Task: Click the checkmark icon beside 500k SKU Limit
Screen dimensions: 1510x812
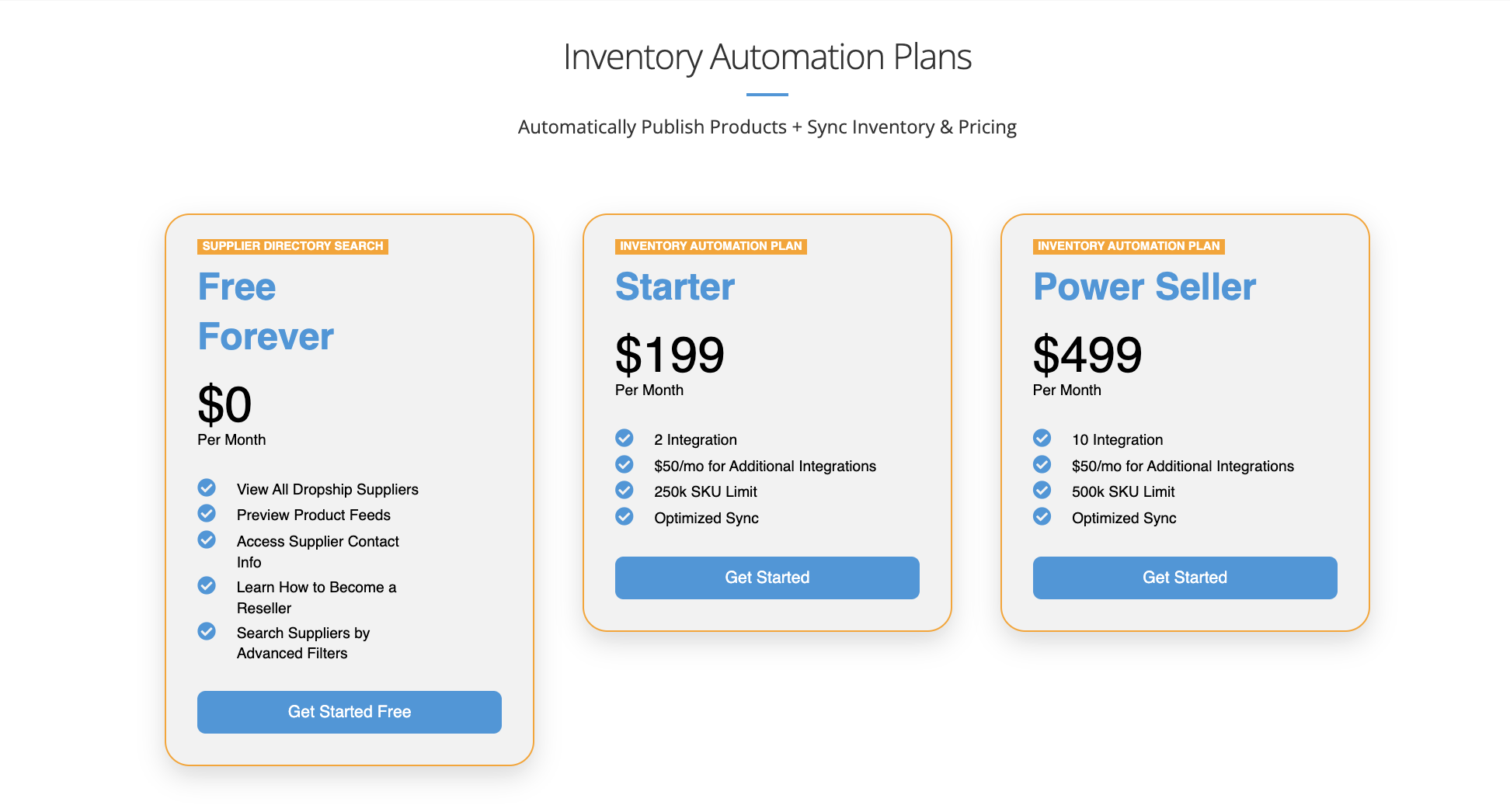Action: tap(1042, 490)
